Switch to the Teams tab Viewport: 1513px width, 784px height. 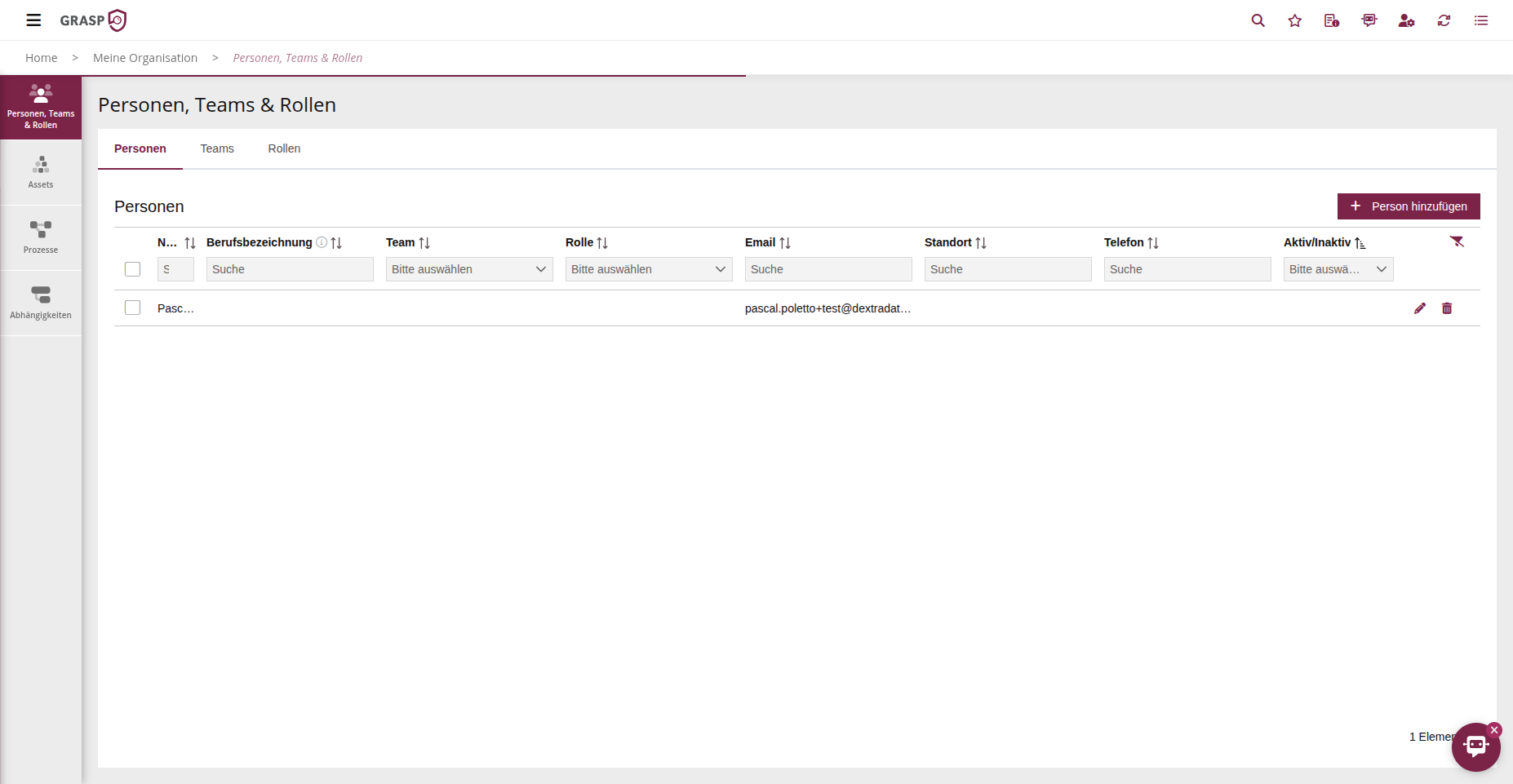click(x=217, y=148)
